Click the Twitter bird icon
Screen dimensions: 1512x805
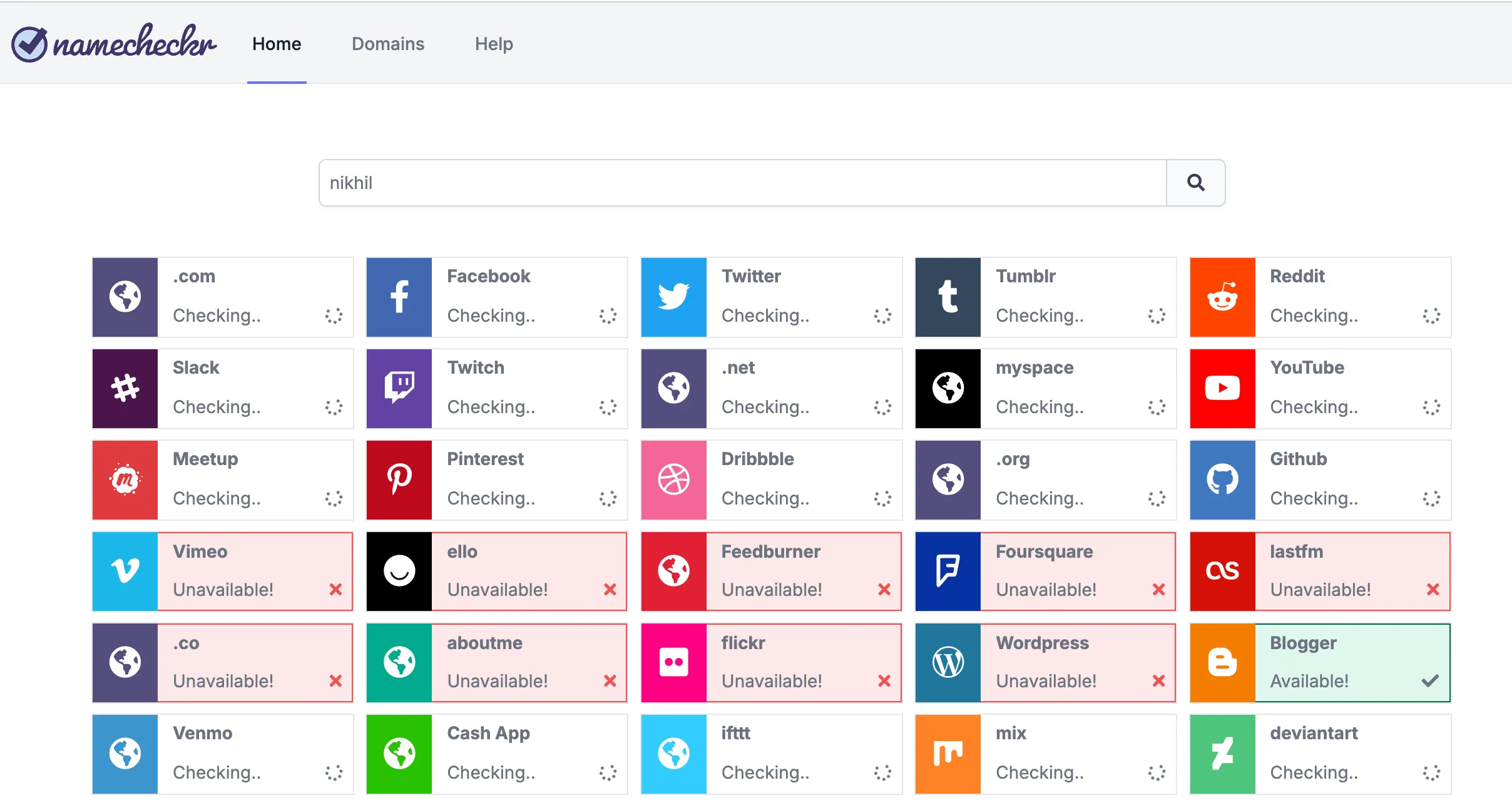point(674,297)
